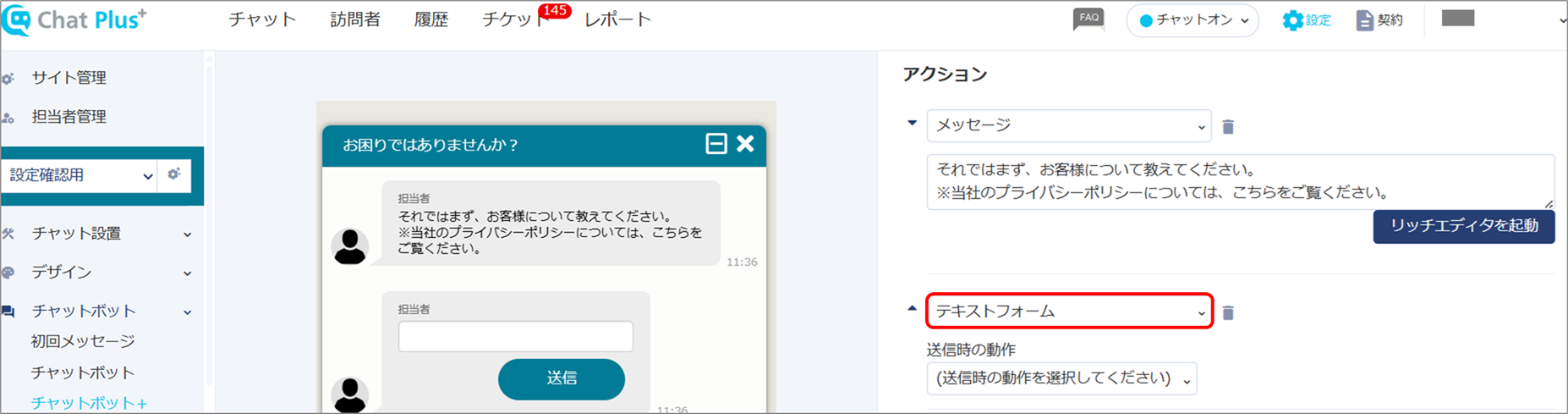The image size is (1568, 414).
Task: Open the メッセージ action type dropdown
Action: pos(1069,125)
